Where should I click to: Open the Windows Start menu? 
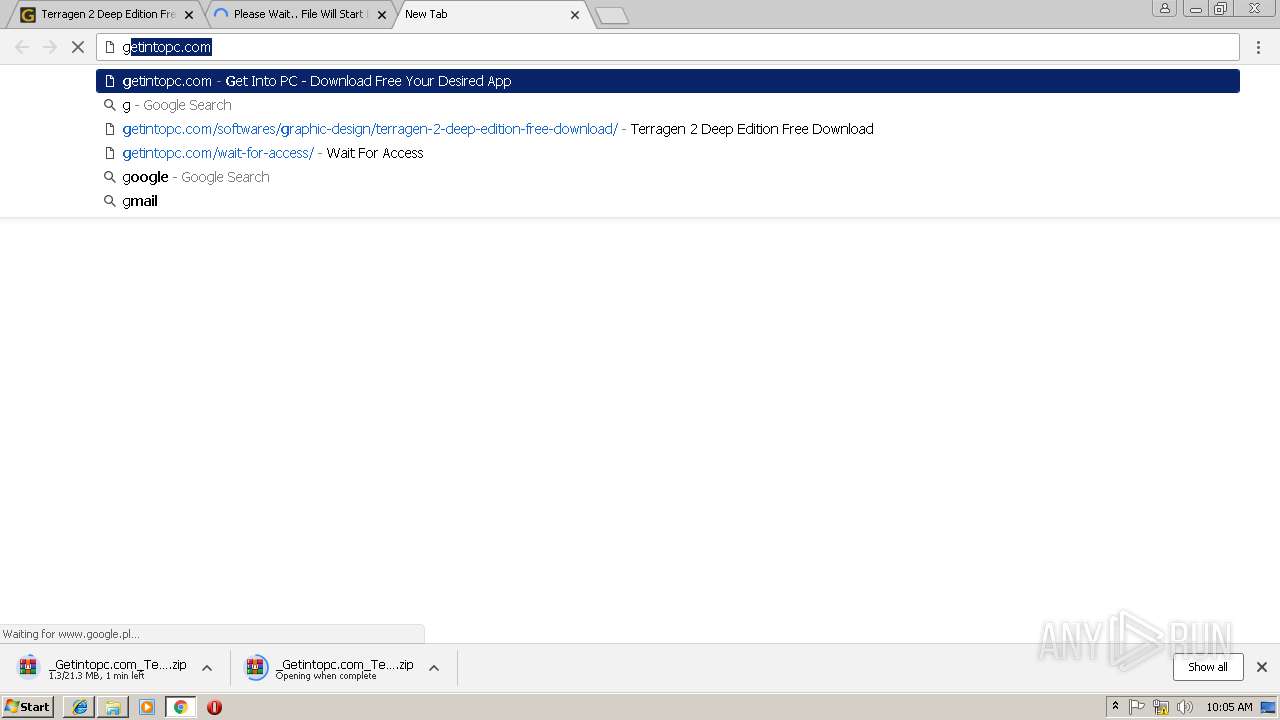point(28,707)
